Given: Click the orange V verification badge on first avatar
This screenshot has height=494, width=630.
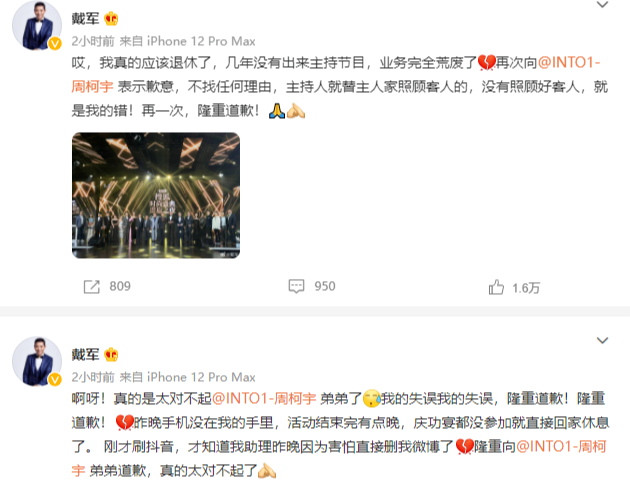Looking at the screenshot, I should tap(55, 43).
